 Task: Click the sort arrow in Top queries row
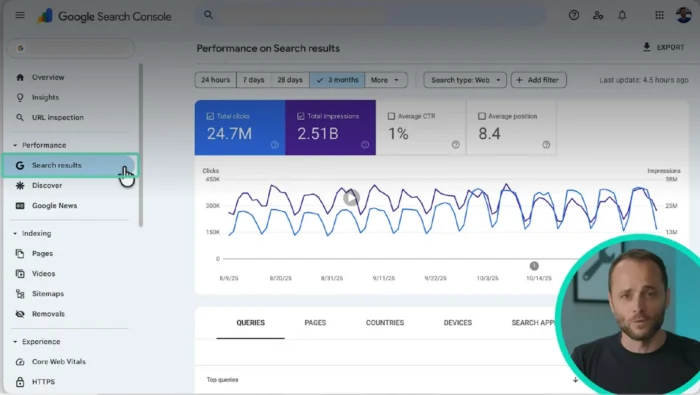575,380
